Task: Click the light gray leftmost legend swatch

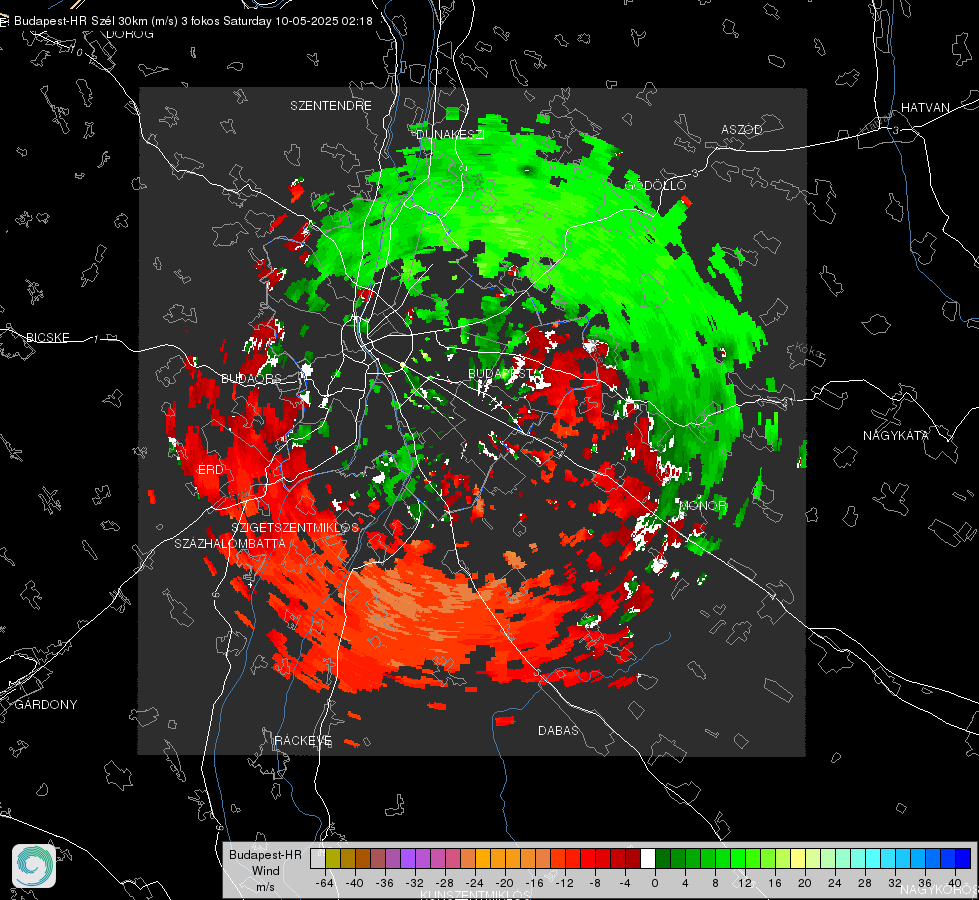Action: [318, 859]
